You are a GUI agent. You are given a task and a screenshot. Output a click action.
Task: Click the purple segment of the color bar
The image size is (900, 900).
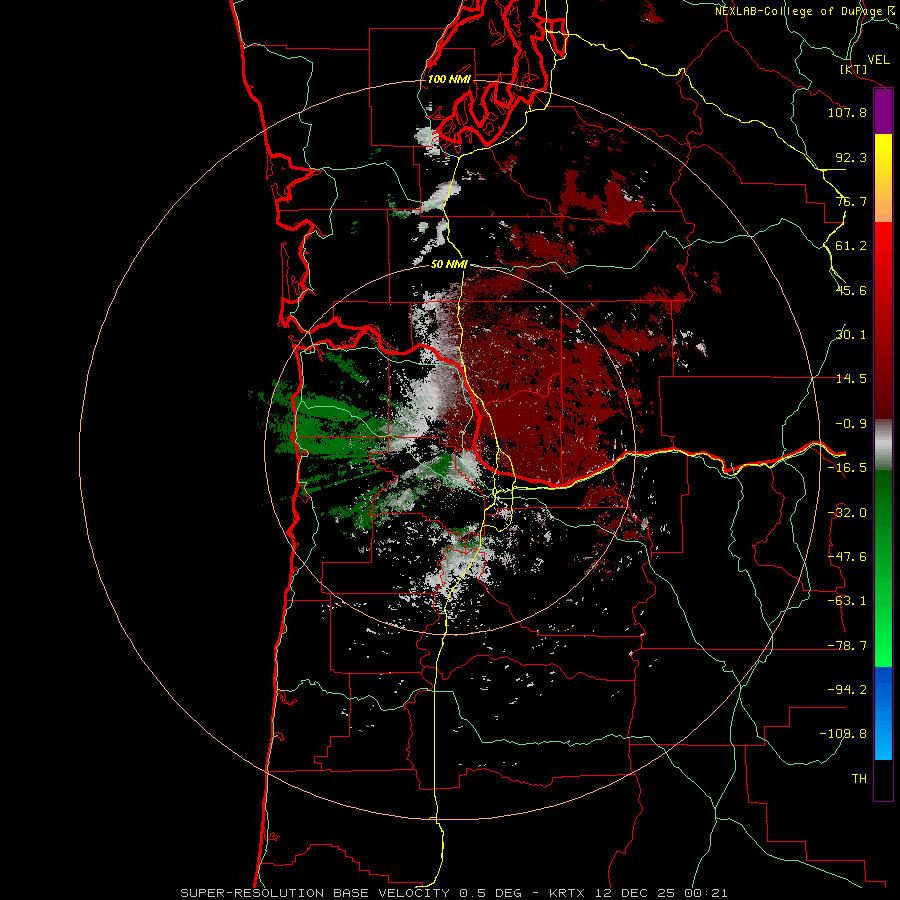click(x=883, y=112)
